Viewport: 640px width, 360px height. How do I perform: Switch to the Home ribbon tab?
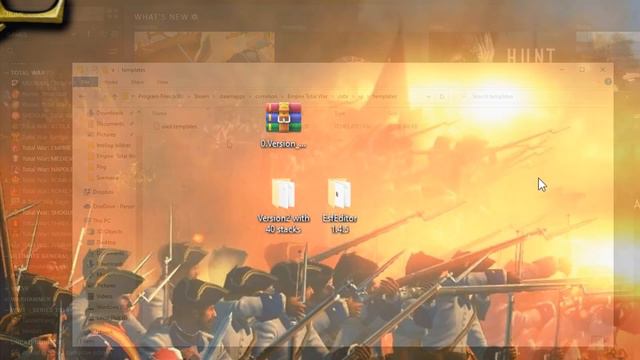click(111, 82)
